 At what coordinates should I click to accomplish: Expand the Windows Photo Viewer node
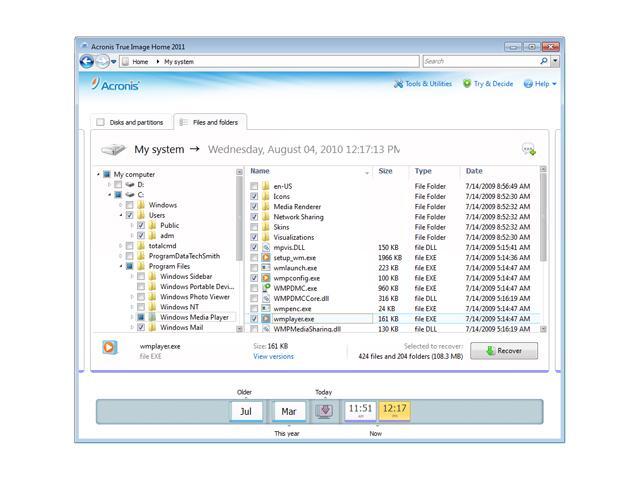click(132, 297)
